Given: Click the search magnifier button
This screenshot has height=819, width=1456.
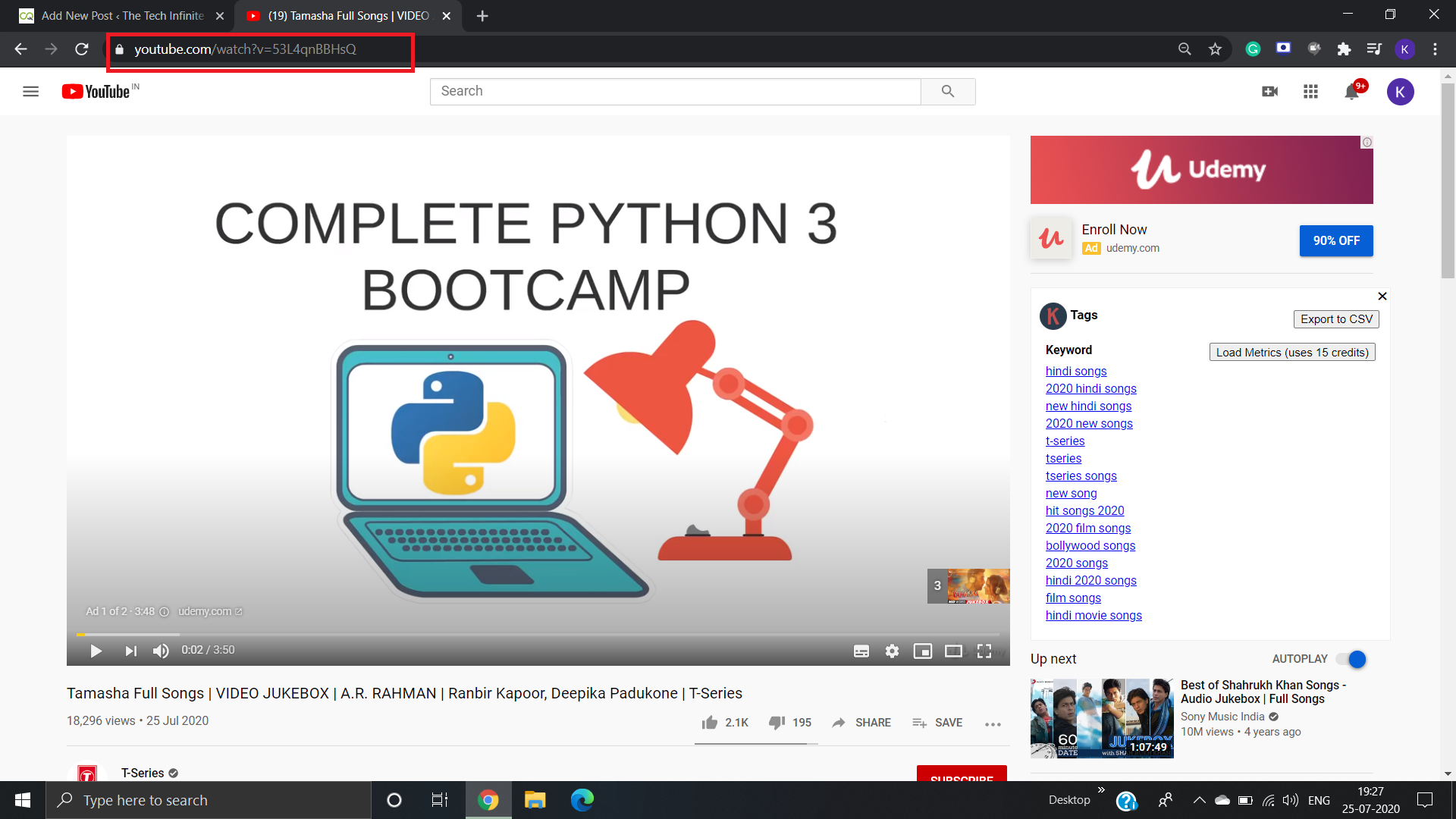Looking at the screenshot, I should pos(948,91).
